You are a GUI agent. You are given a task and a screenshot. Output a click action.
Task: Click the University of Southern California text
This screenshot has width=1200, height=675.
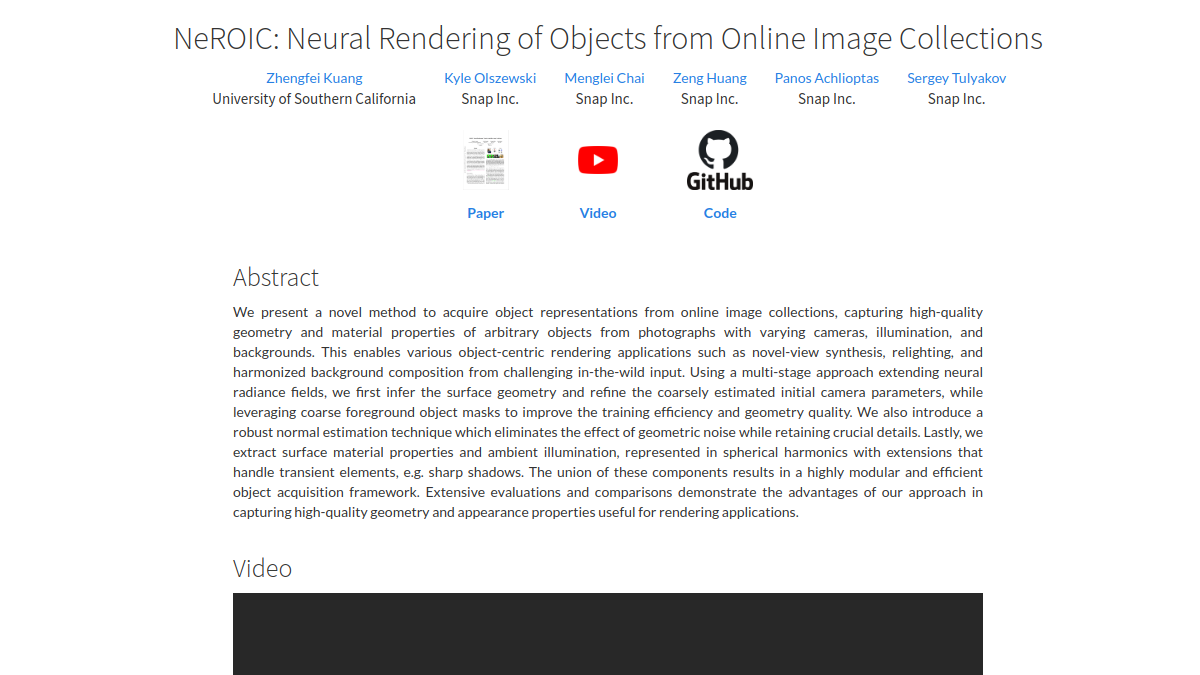pyautogui.click(x=314, y=99)
